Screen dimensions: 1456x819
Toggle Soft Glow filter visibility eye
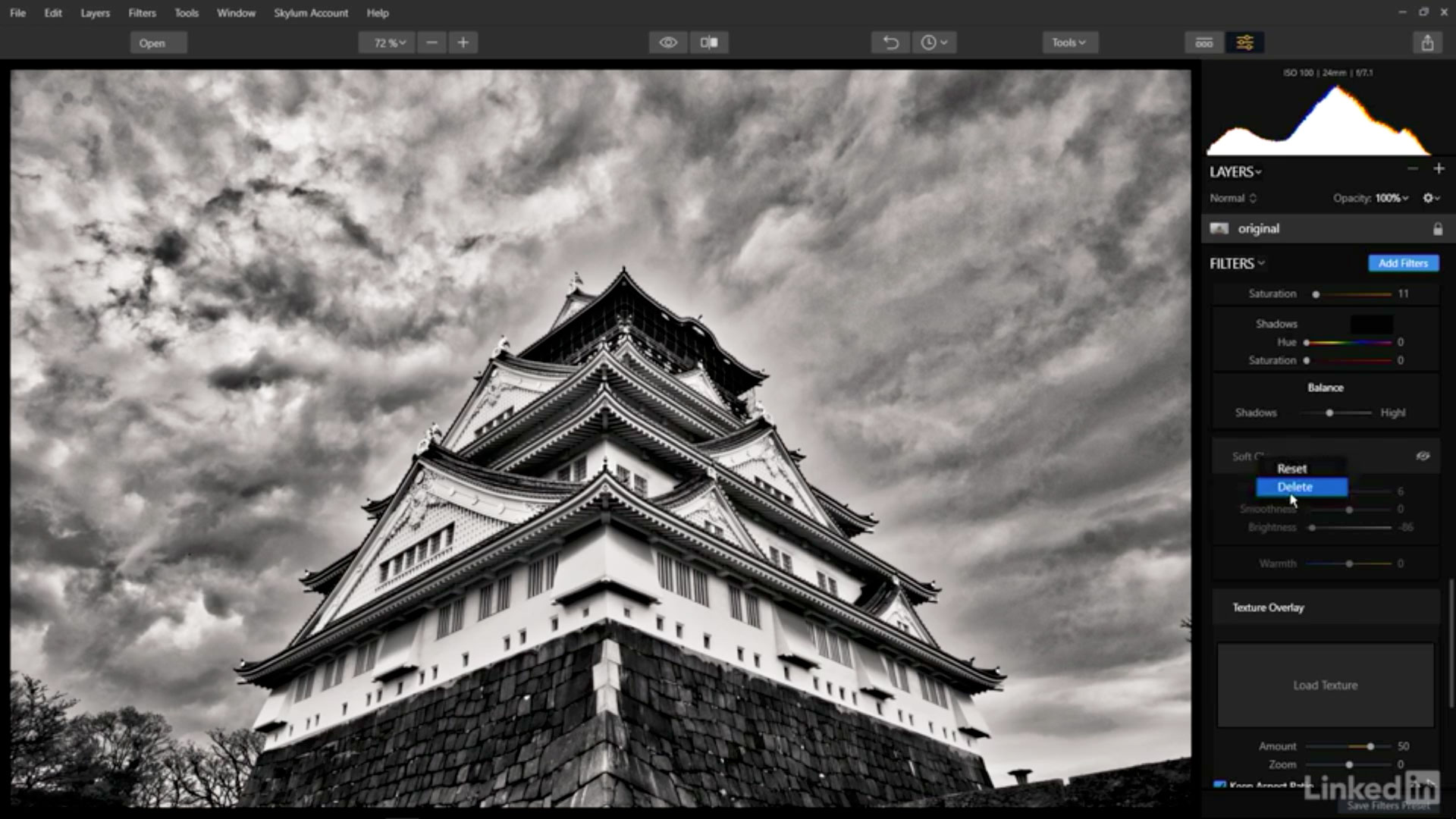click(1423, 456)
